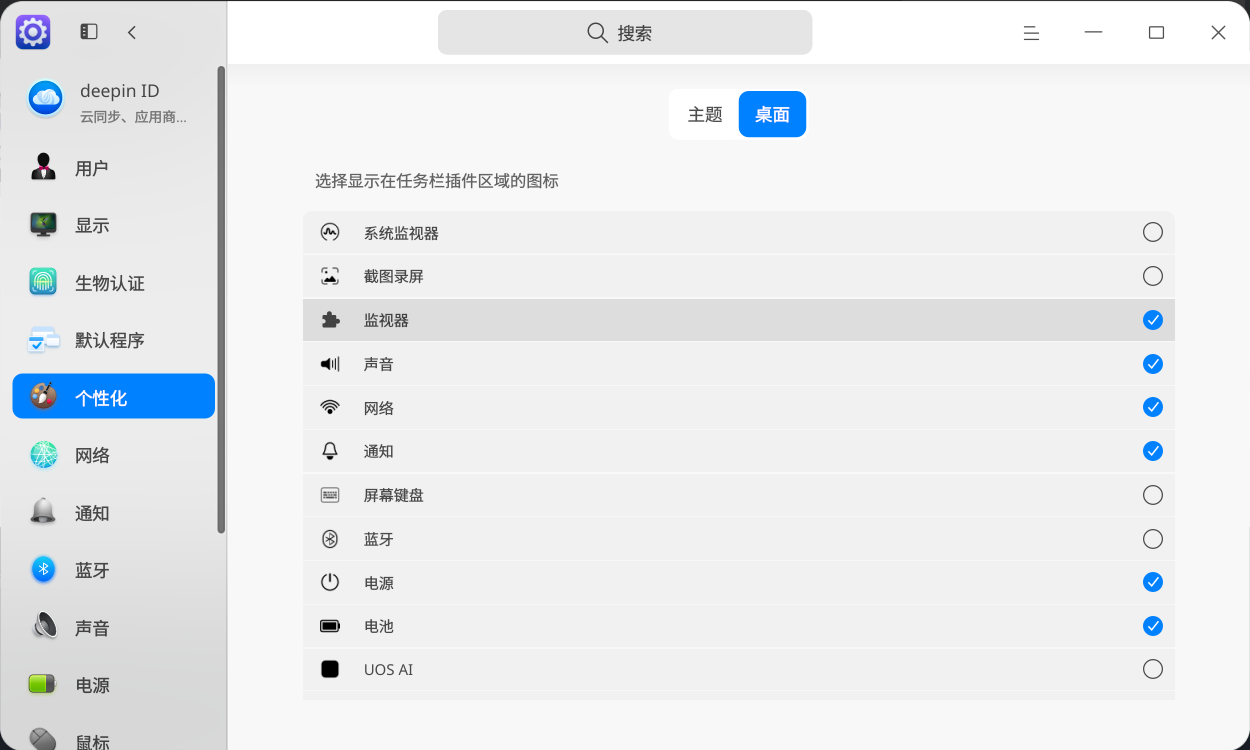Click the sidebar vertical scrollbar

pyautogui.click(x=221, y=300)
